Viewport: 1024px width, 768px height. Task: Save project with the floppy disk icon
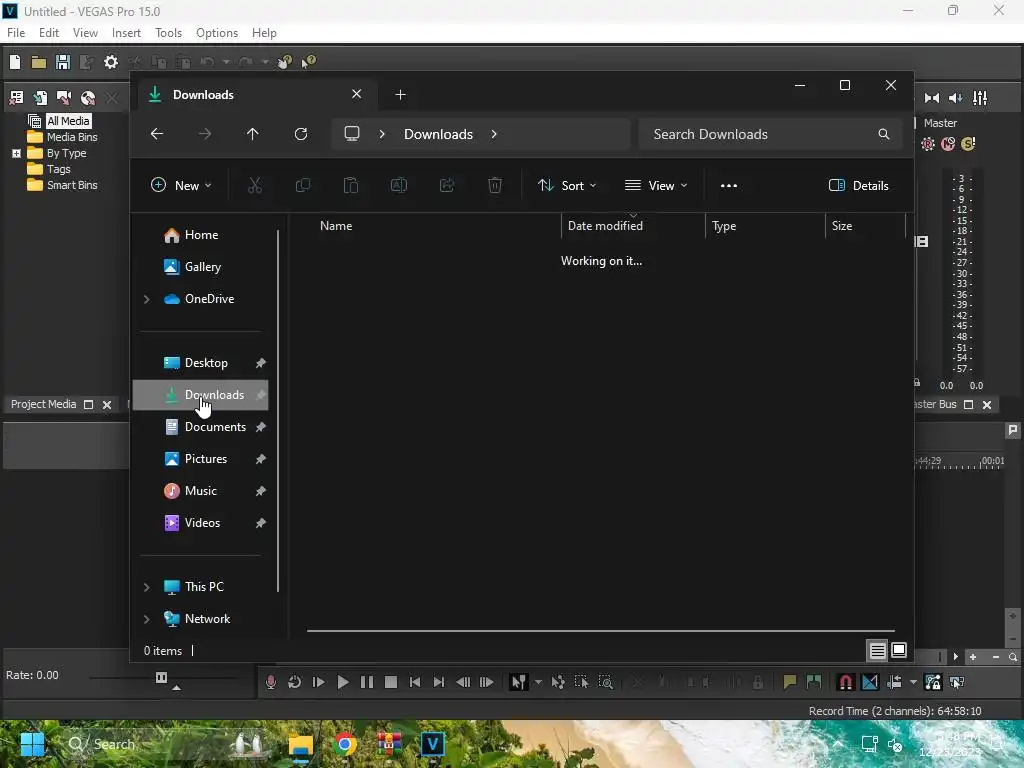63,62
